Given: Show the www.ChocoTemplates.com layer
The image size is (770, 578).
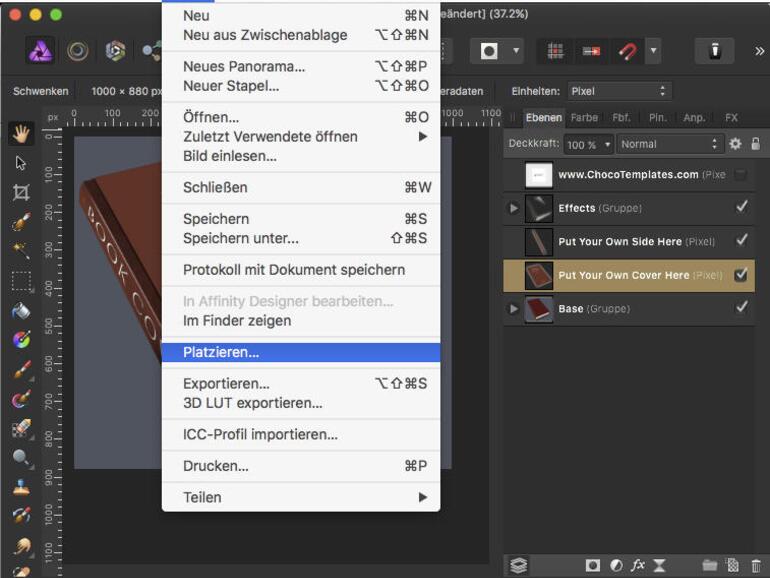Looking at the screenshot, I should [x=741, y=175].
